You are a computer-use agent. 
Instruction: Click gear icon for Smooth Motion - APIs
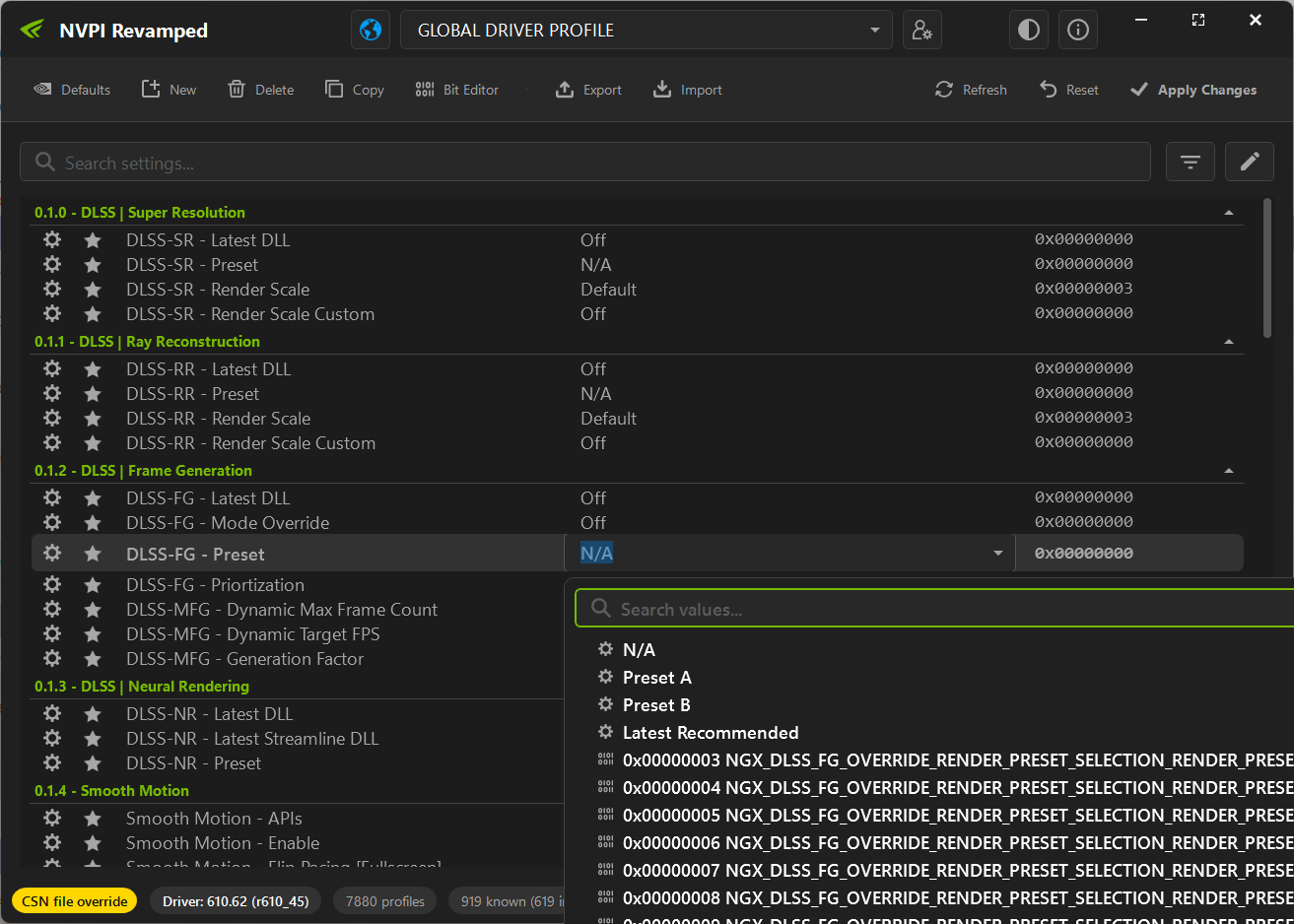52,818
